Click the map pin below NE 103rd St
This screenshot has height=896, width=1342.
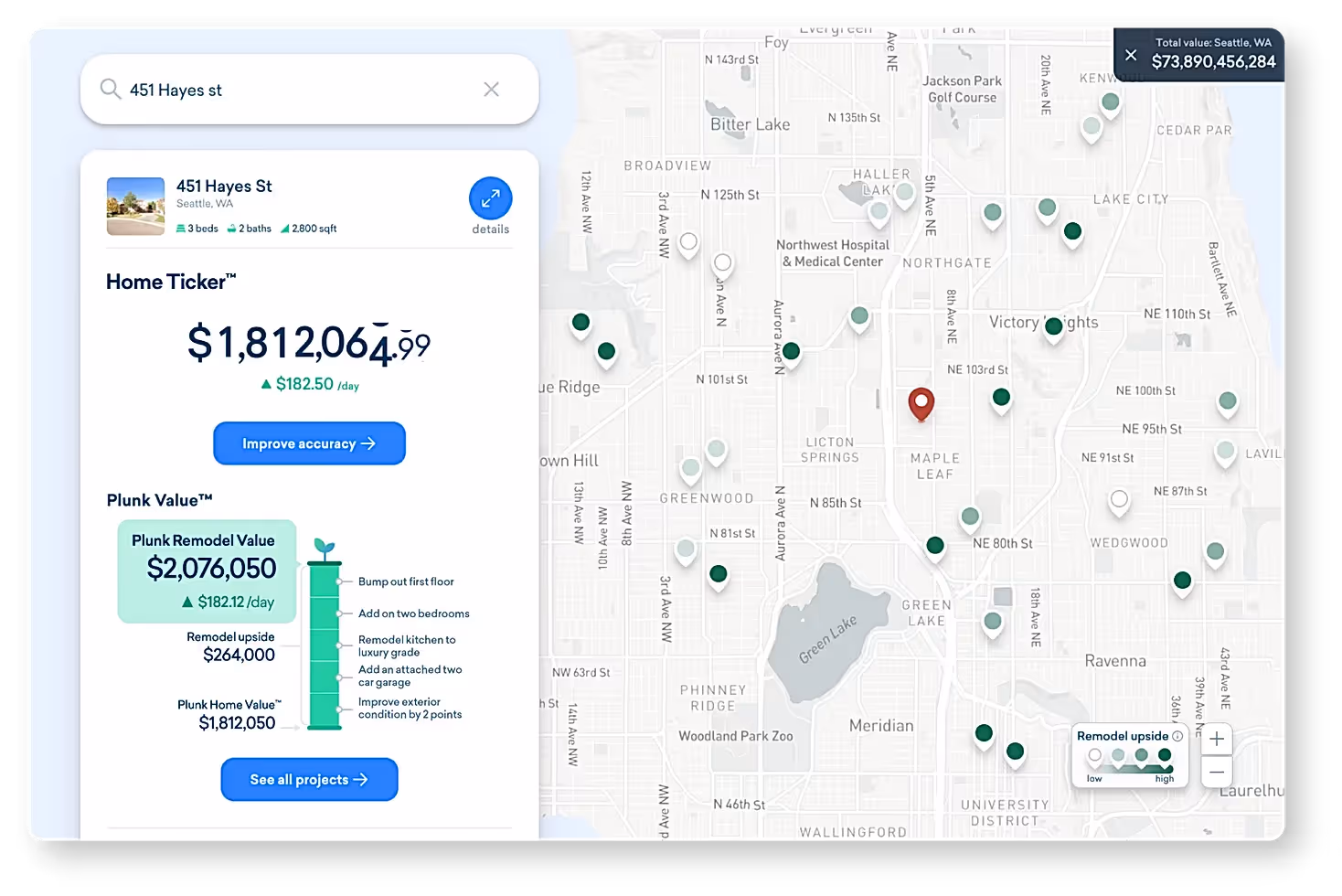[1001, 400]
